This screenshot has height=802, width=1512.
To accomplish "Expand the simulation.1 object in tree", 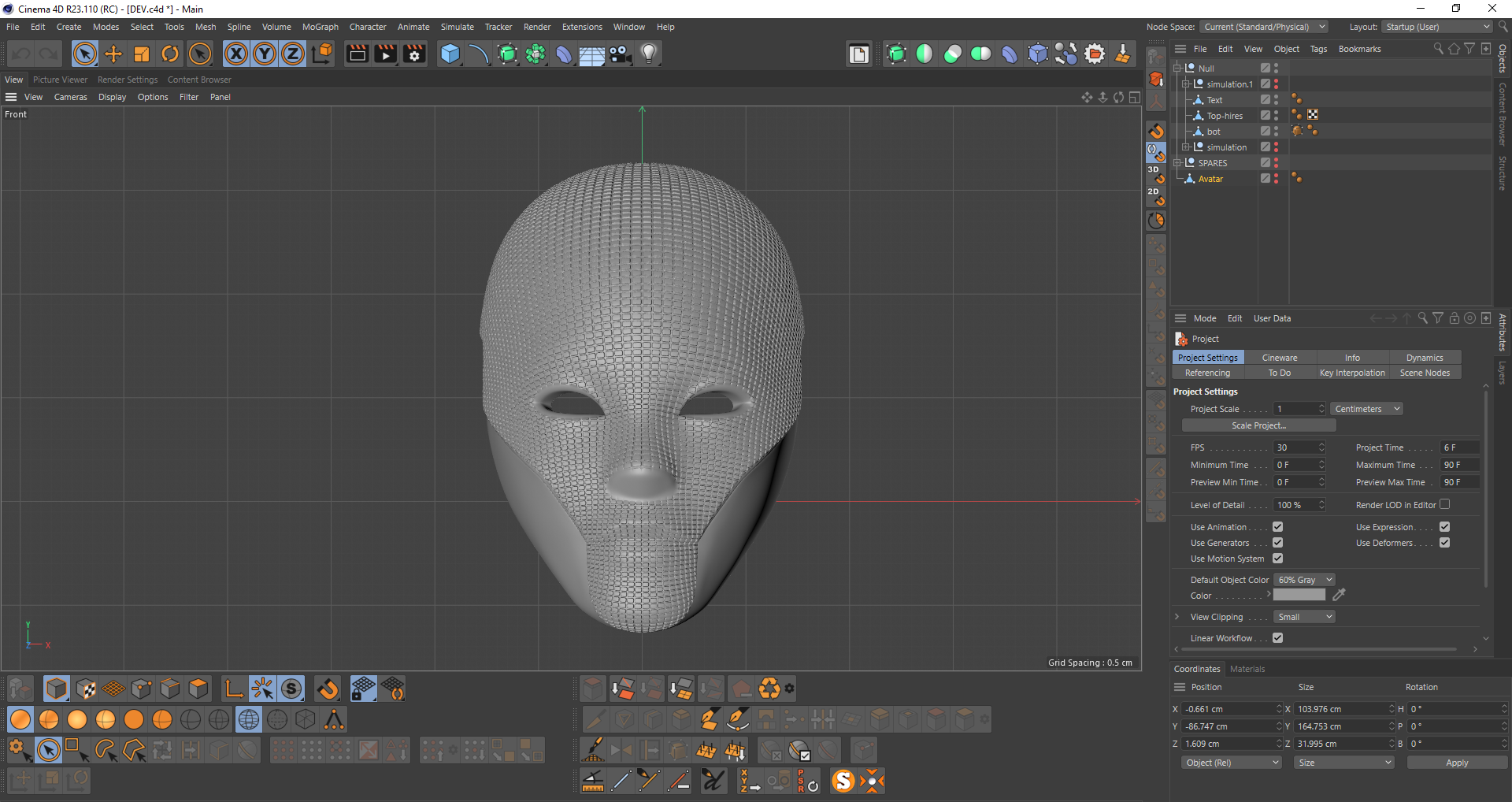I will click(x=1185, y=84).
